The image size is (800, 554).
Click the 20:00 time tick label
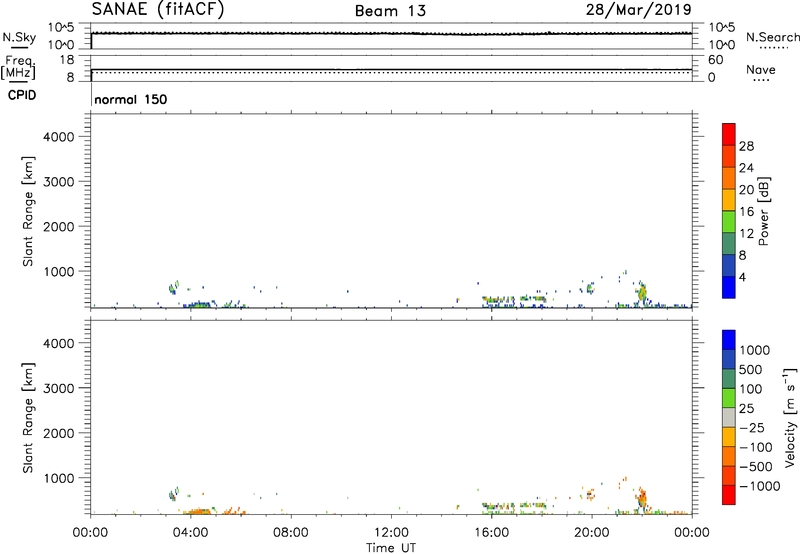click(591, 533)
